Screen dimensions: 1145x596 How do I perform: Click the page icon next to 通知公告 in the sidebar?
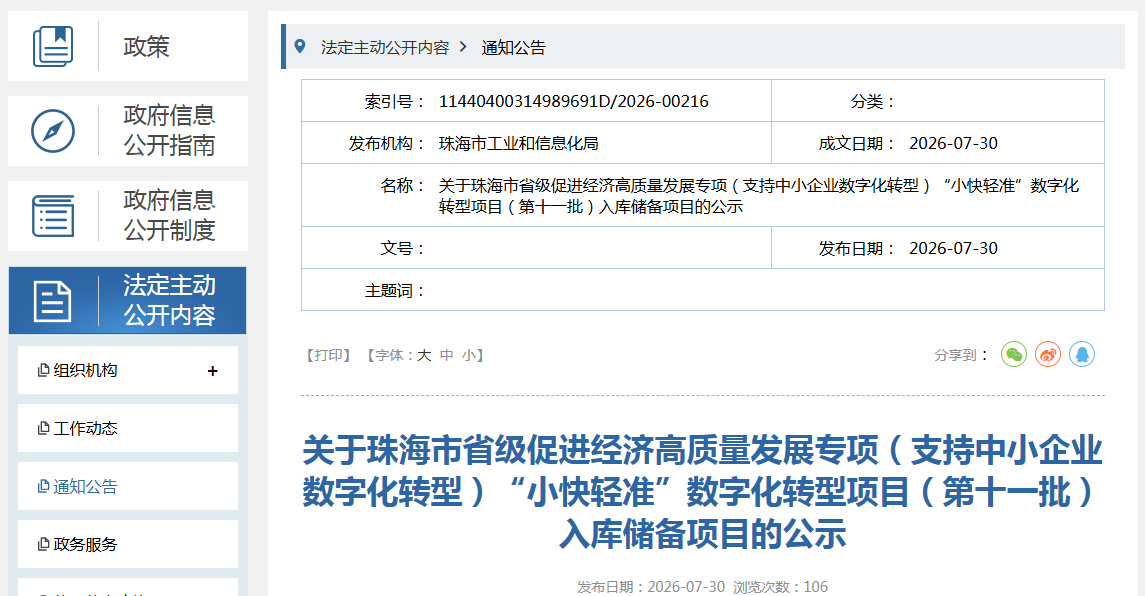44,486
